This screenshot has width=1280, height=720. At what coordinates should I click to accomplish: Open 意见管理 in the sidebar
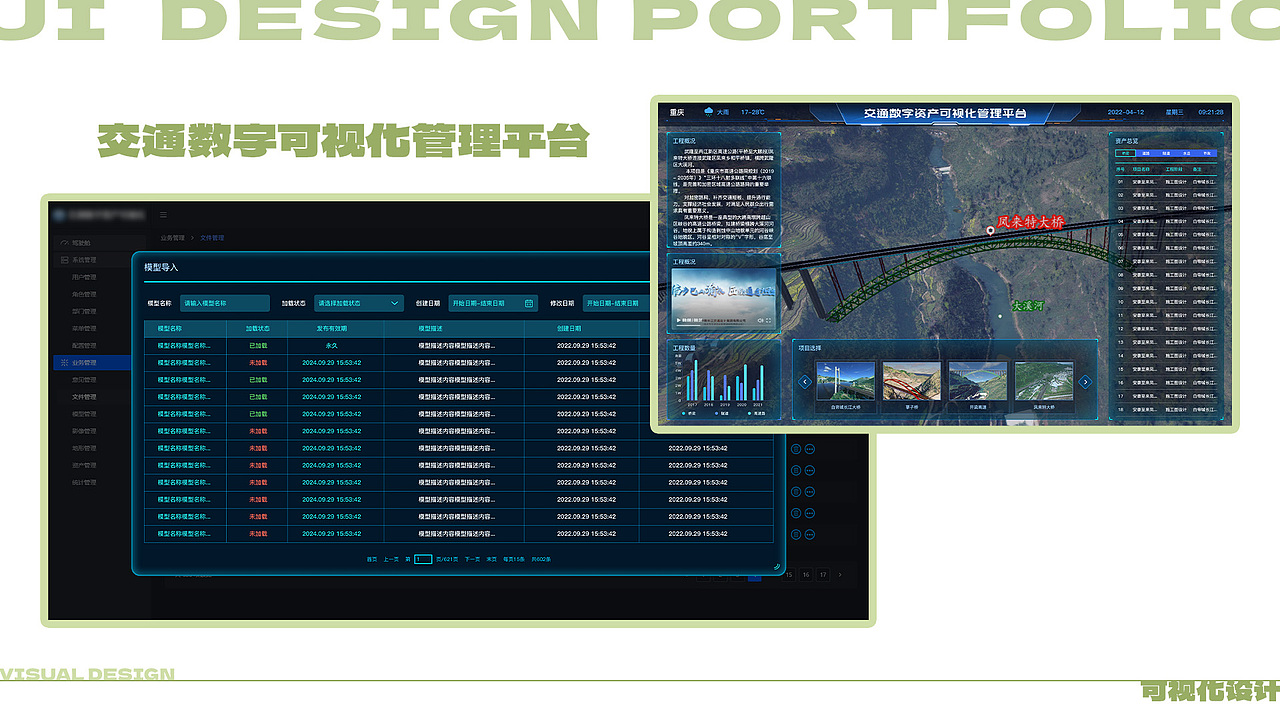84,379
